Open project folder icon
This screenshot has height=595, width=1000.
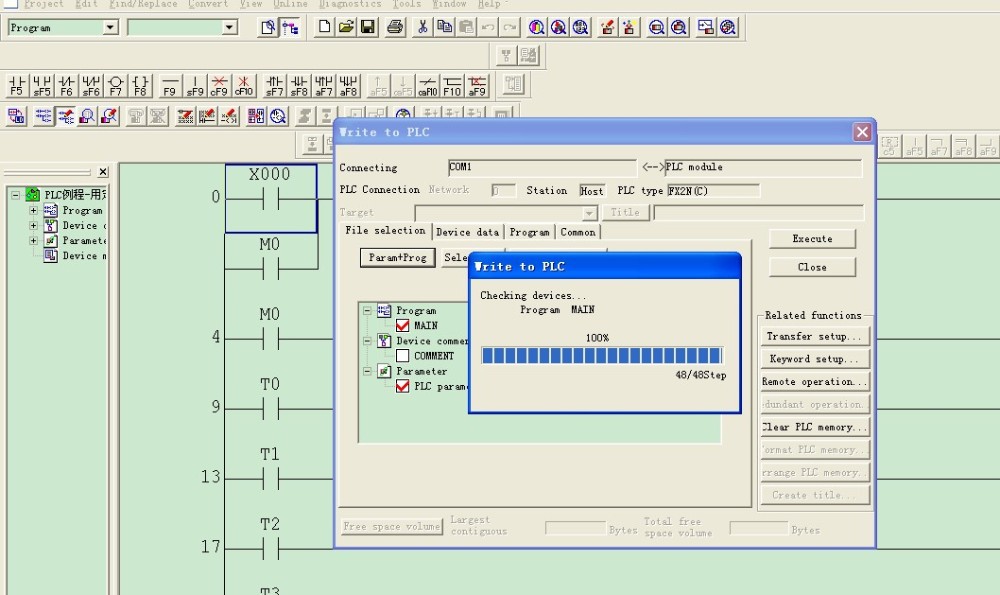pyautogui.click(x=346, y=27)
